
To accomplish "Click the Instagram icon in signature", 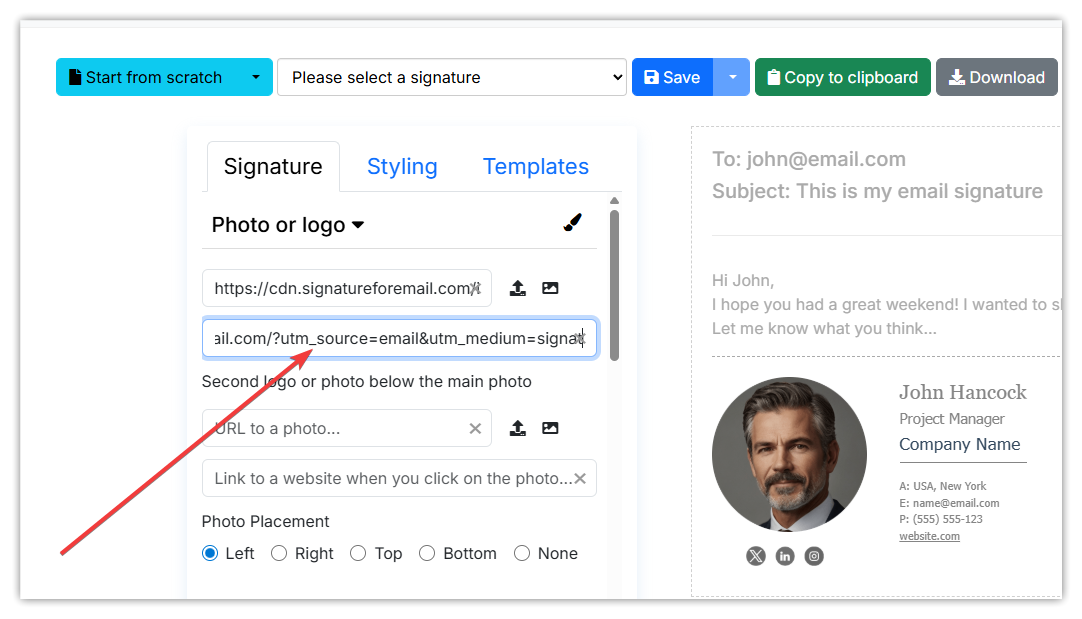I will 814,556.
